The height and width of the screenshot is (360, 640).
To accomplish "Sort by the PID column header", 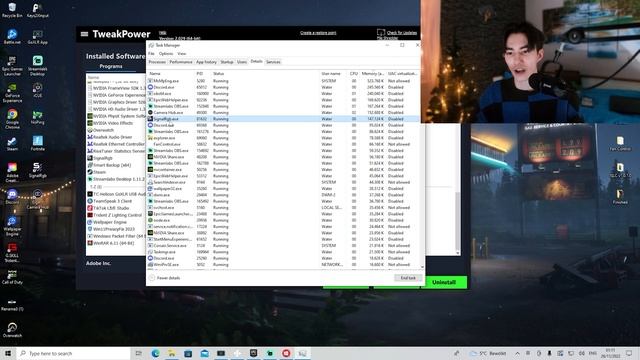I will point(203,73).
